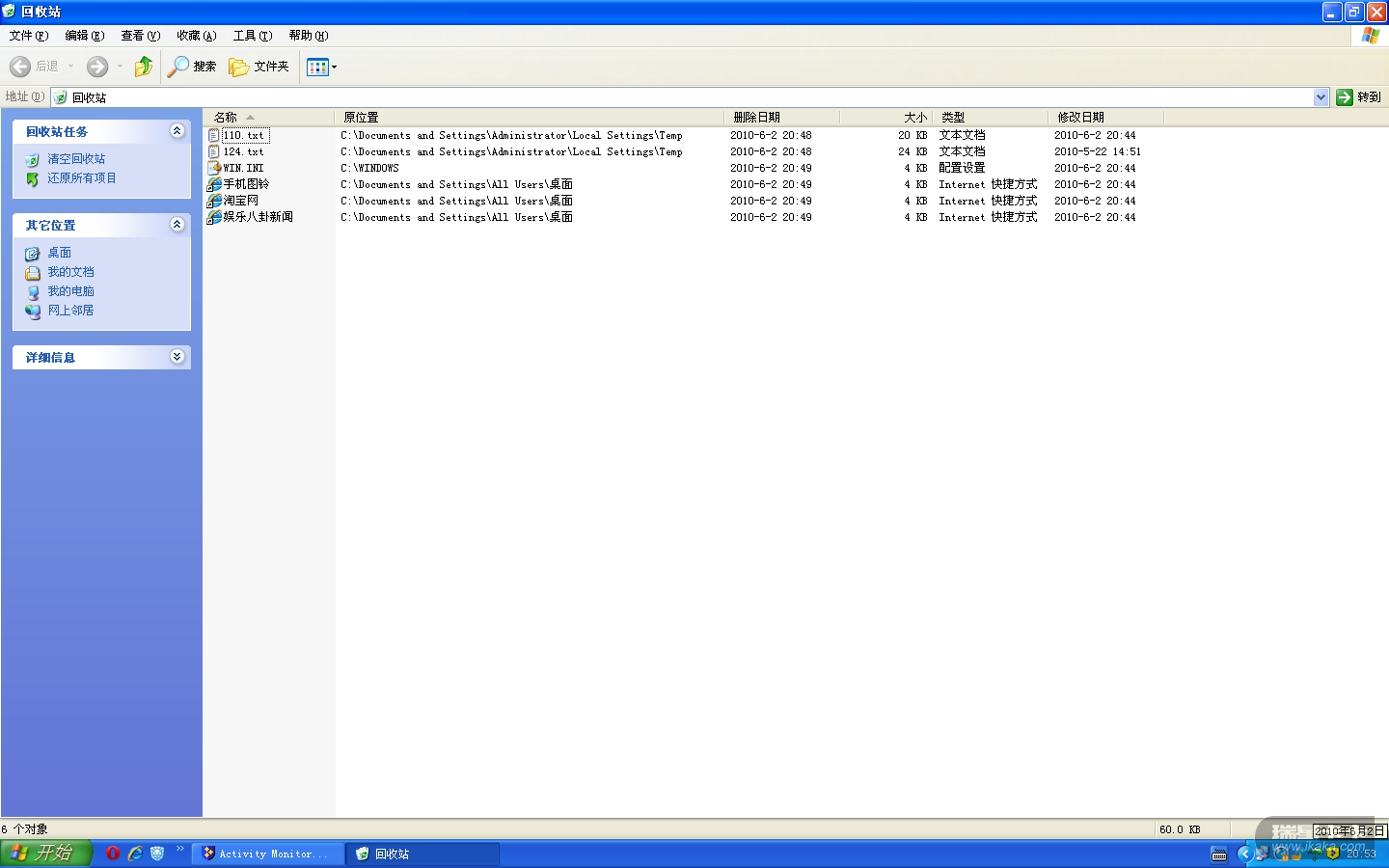The height and width of the screenshot is (868, 1389).
Task: Select the 124.txt file icon
Action: click(x=214, y=152)
